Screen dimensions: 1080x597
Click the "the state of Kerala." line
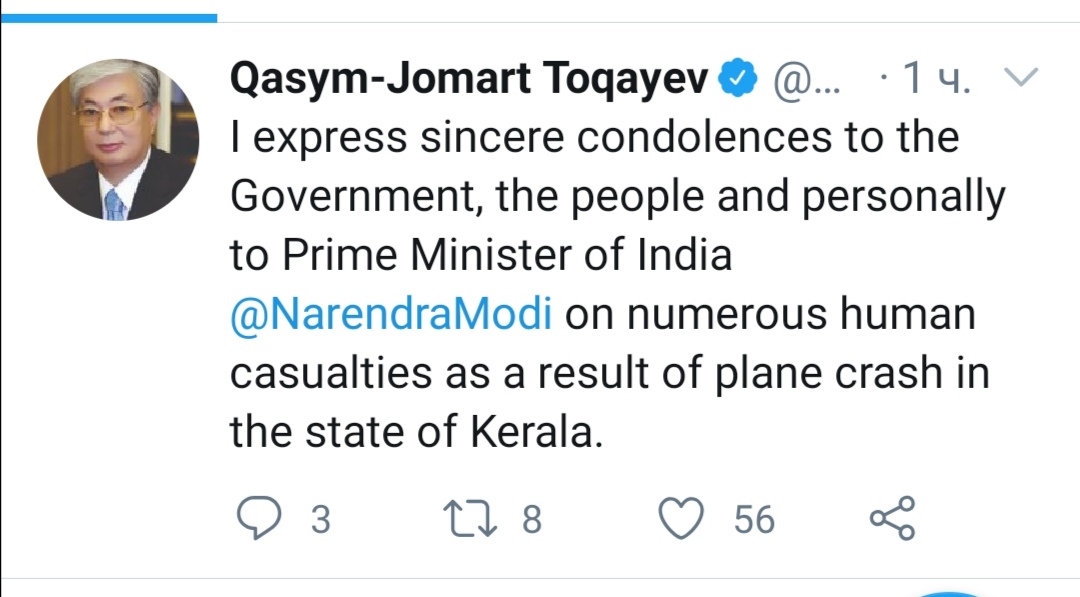[x=417, y=433]
